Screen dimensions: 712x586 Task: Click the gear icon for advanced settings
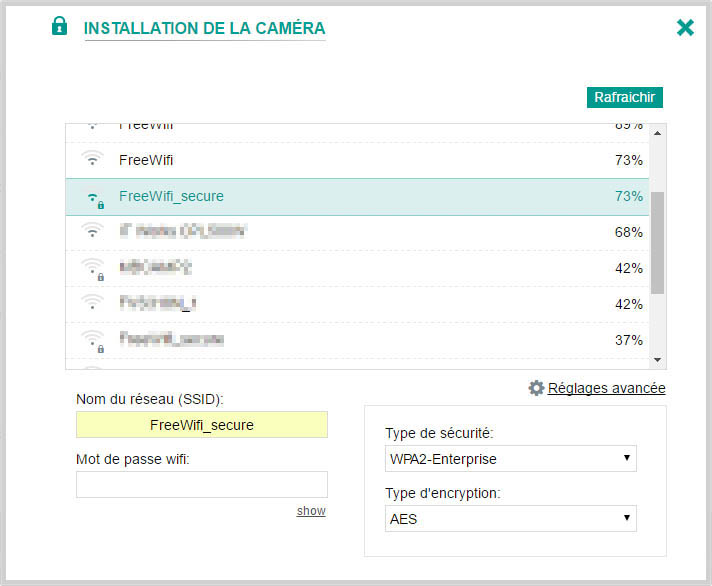pyautogui.click(x=536, y=388)
